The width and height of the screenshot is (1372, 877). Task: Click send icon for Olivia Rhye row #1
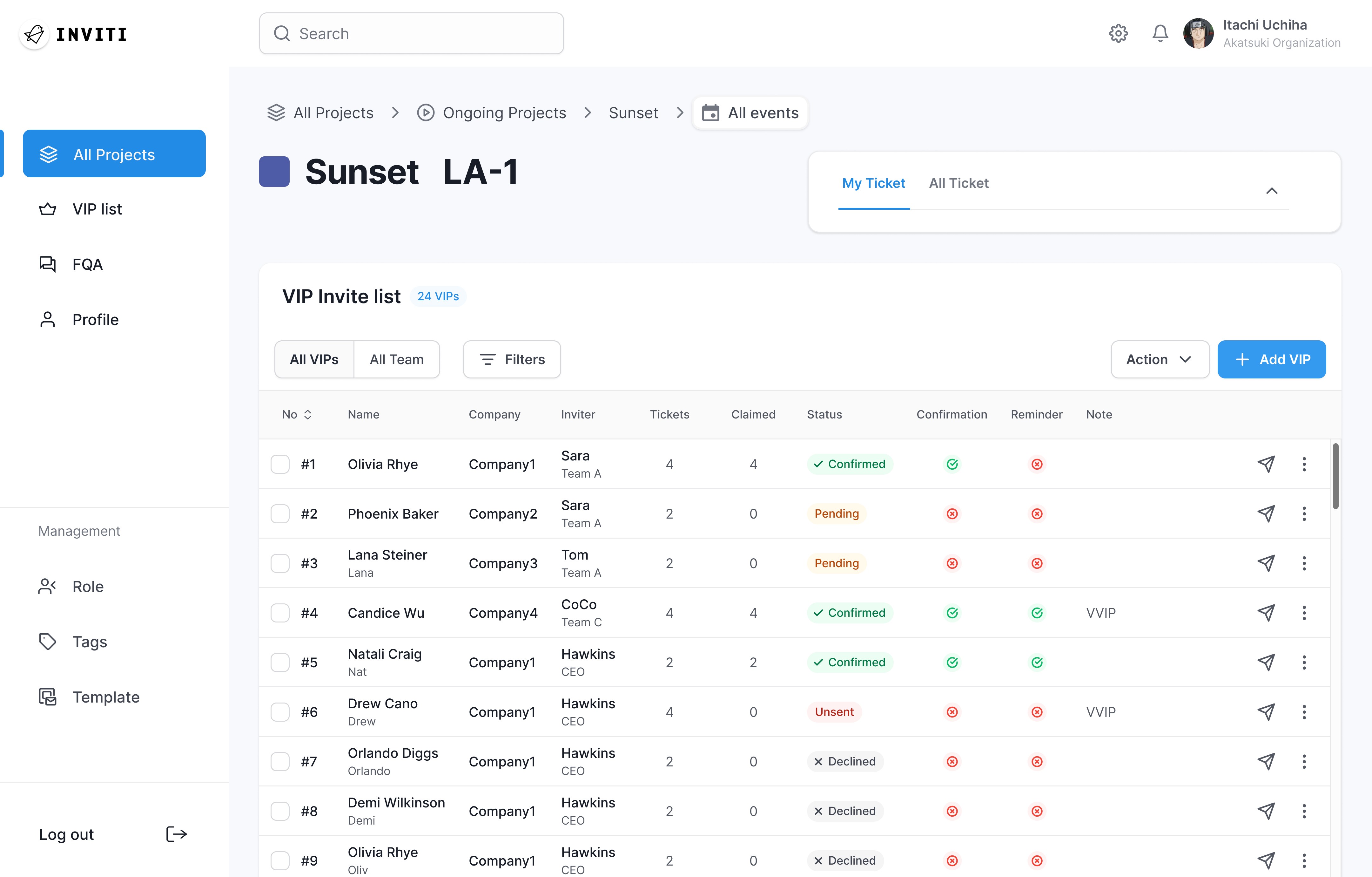click(1266, 464)
